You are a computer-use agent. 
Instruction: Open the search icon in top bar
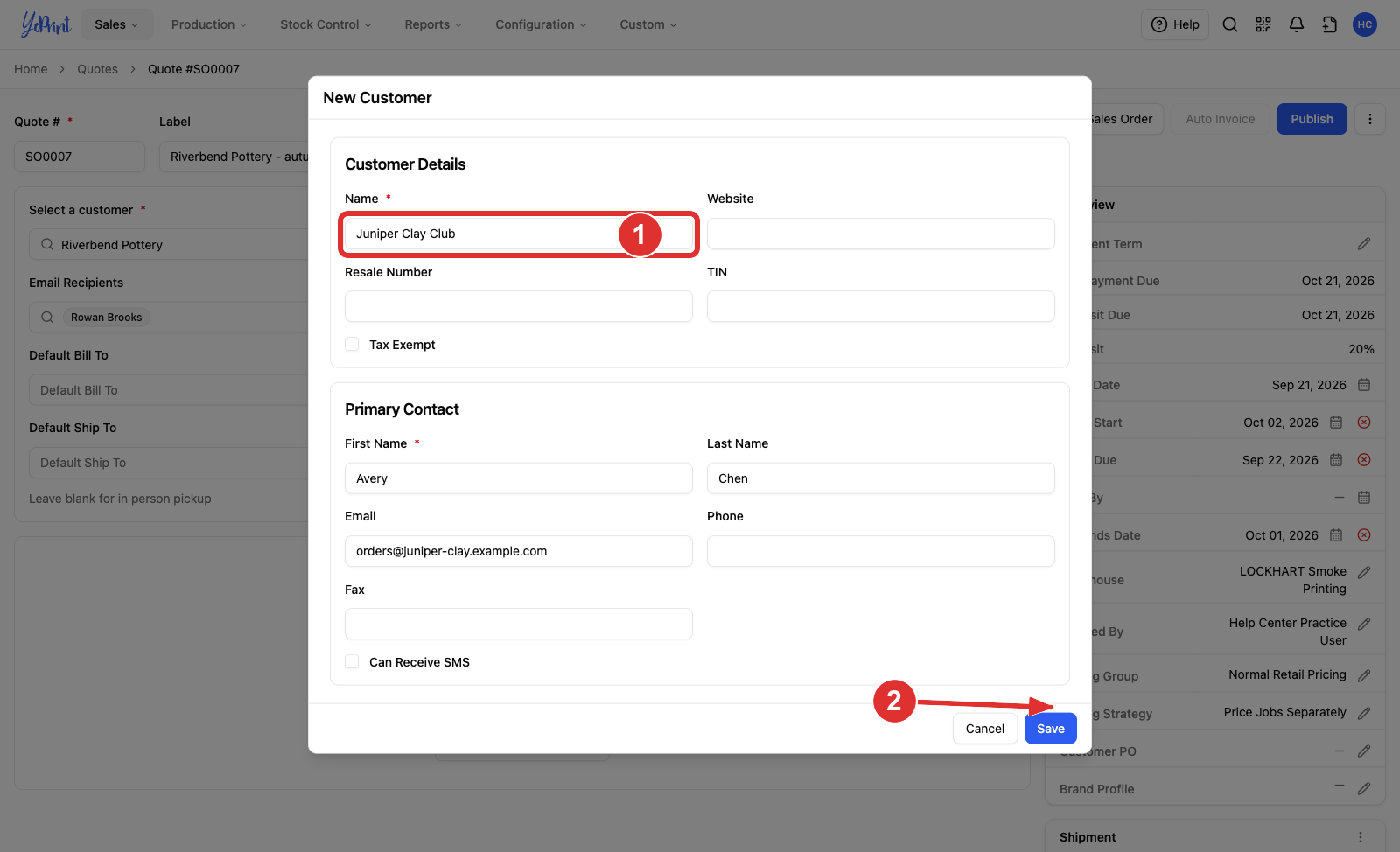1229,24
